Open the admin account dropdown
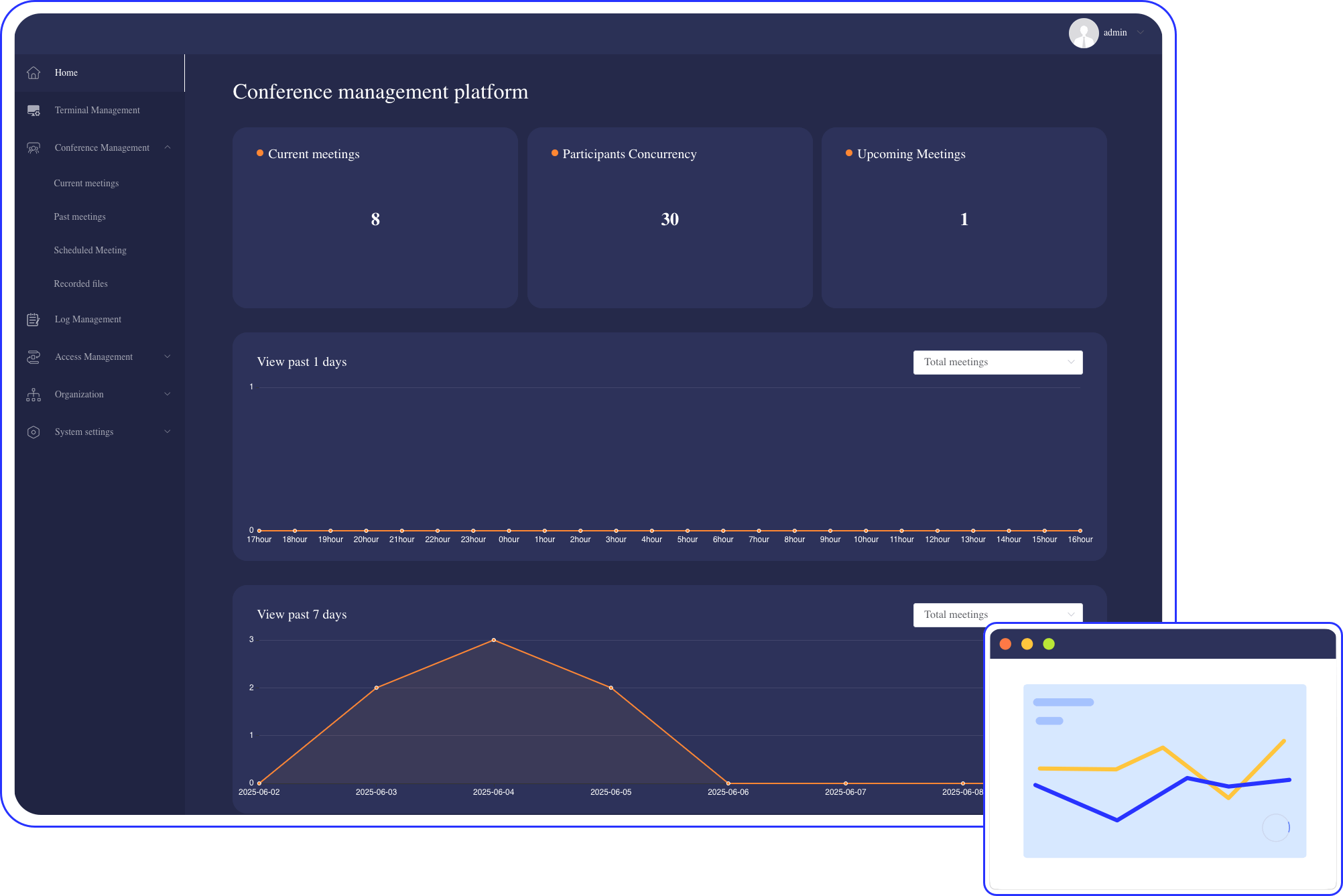The image size is (1343, 896). pos(1140,32)
